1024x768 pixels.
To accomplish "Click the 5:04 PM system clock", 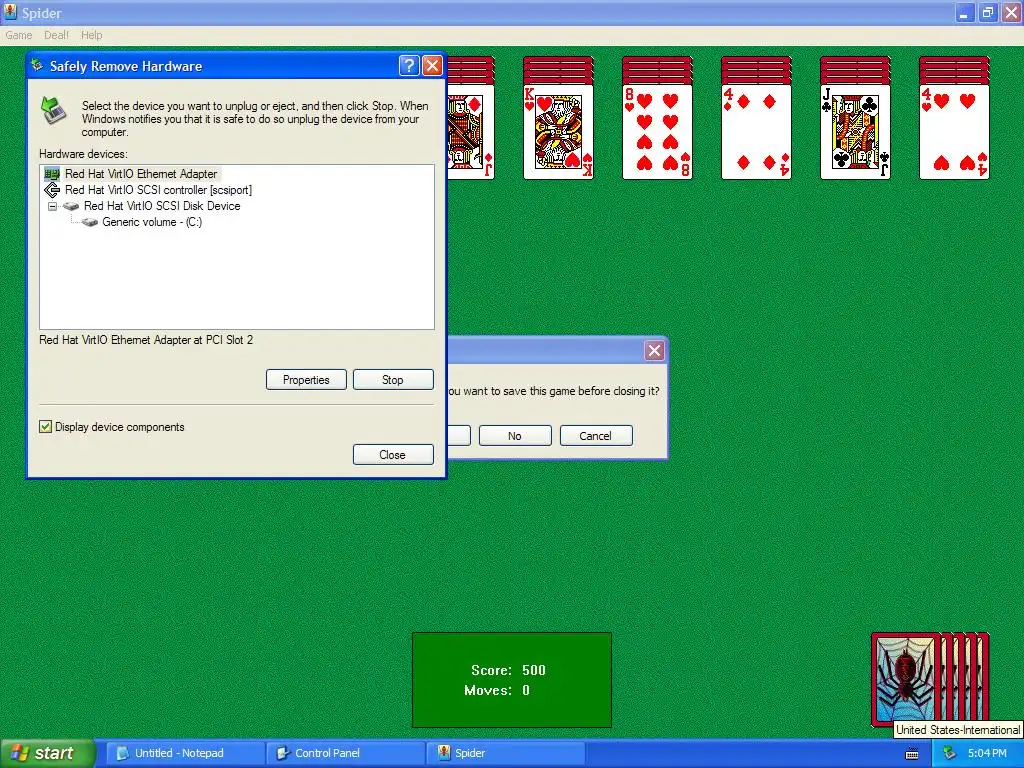I will coord(987,754).
